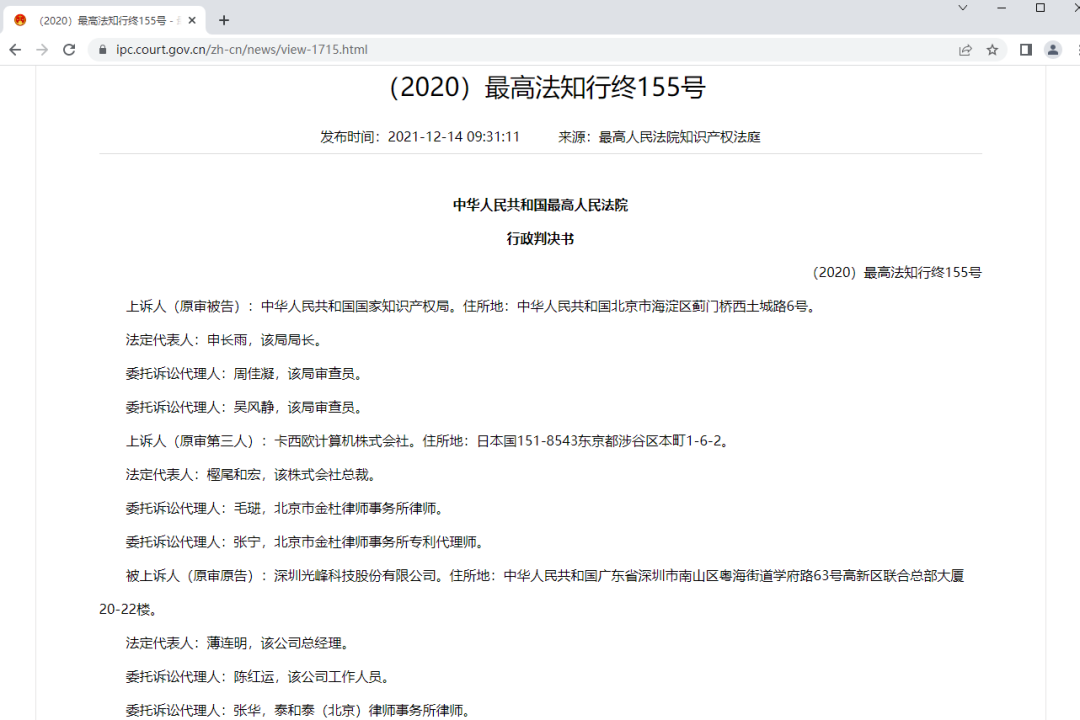Select the line naming 毛琎
This screenshot has width=1080, height=720.
click(287, 508)
